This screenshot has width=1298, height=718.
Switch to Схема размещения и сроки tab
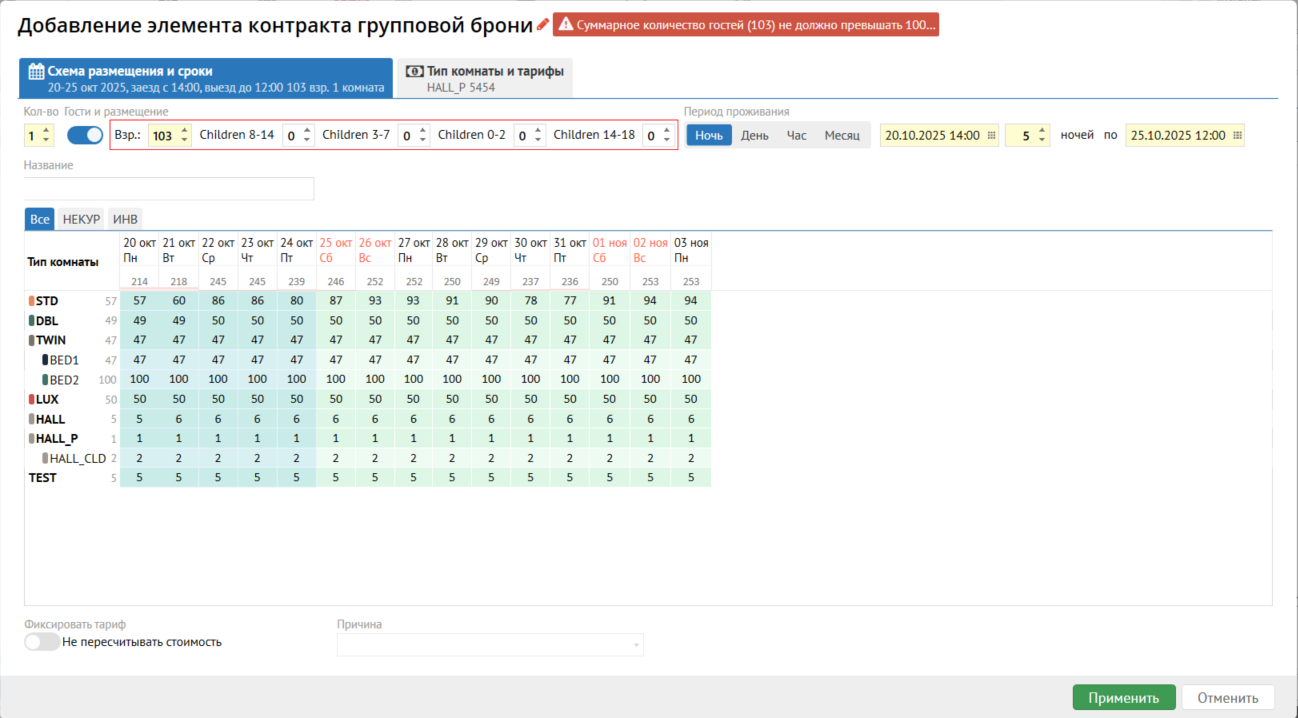click(x=205, y=78)
